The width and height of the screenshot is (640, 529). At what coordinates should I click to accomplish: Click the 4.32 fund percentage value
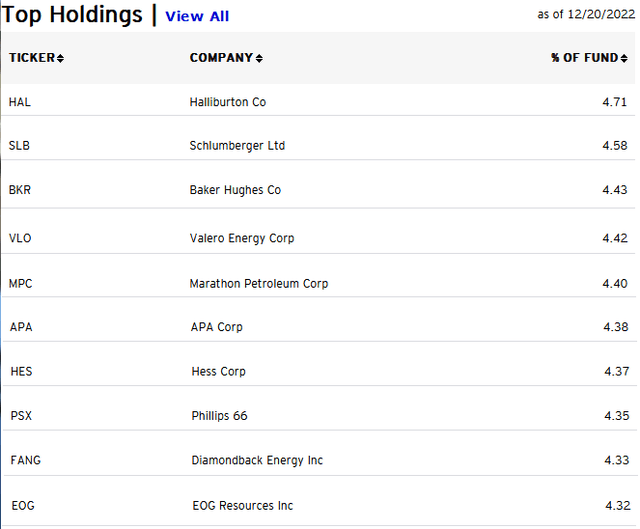[x=618, y=506]
